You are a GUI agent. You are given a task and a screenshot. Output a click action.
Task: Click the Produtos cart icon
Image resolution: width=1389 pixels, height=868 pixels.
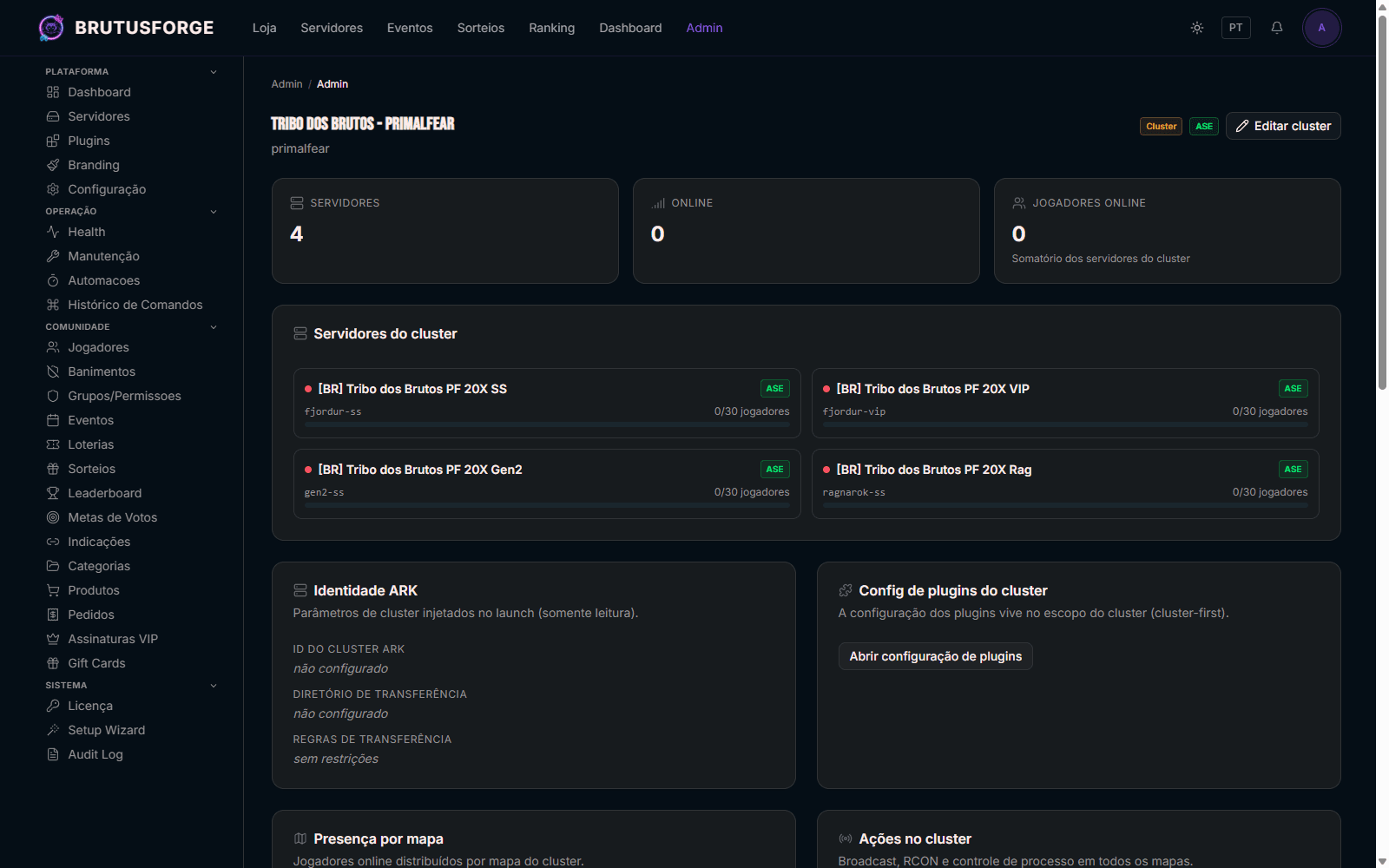tap(53, 590)
